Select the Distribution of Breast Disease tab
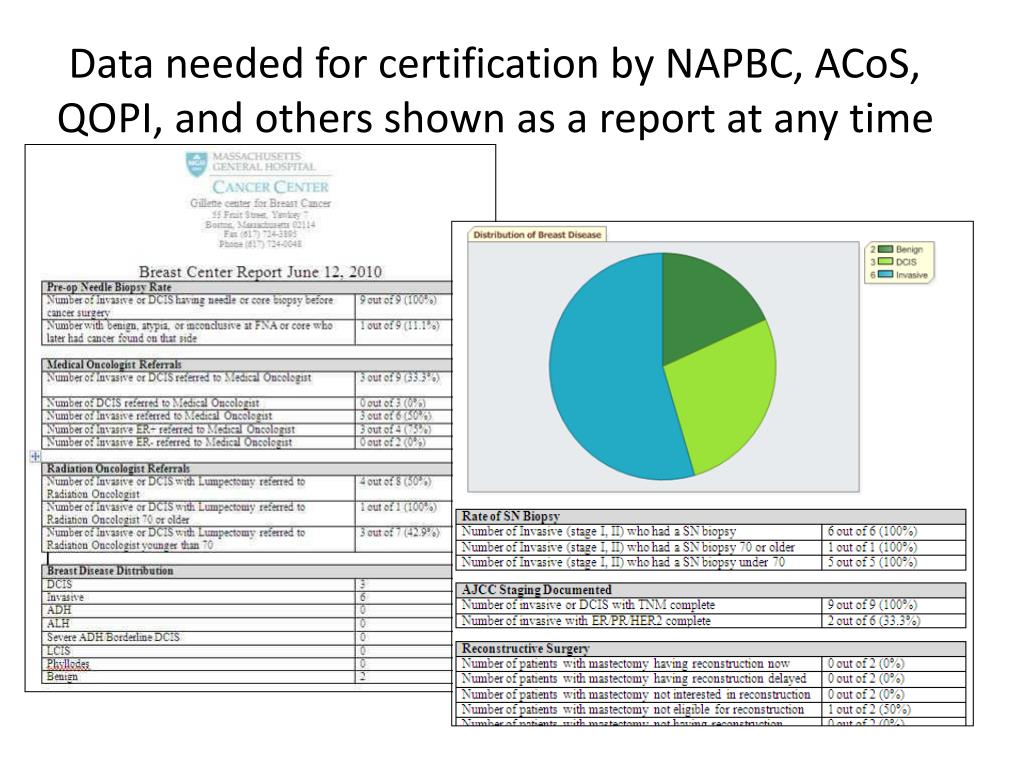The width and height of the screenshot is (1024, 768). pyautogui.click(x=537, y=234)
